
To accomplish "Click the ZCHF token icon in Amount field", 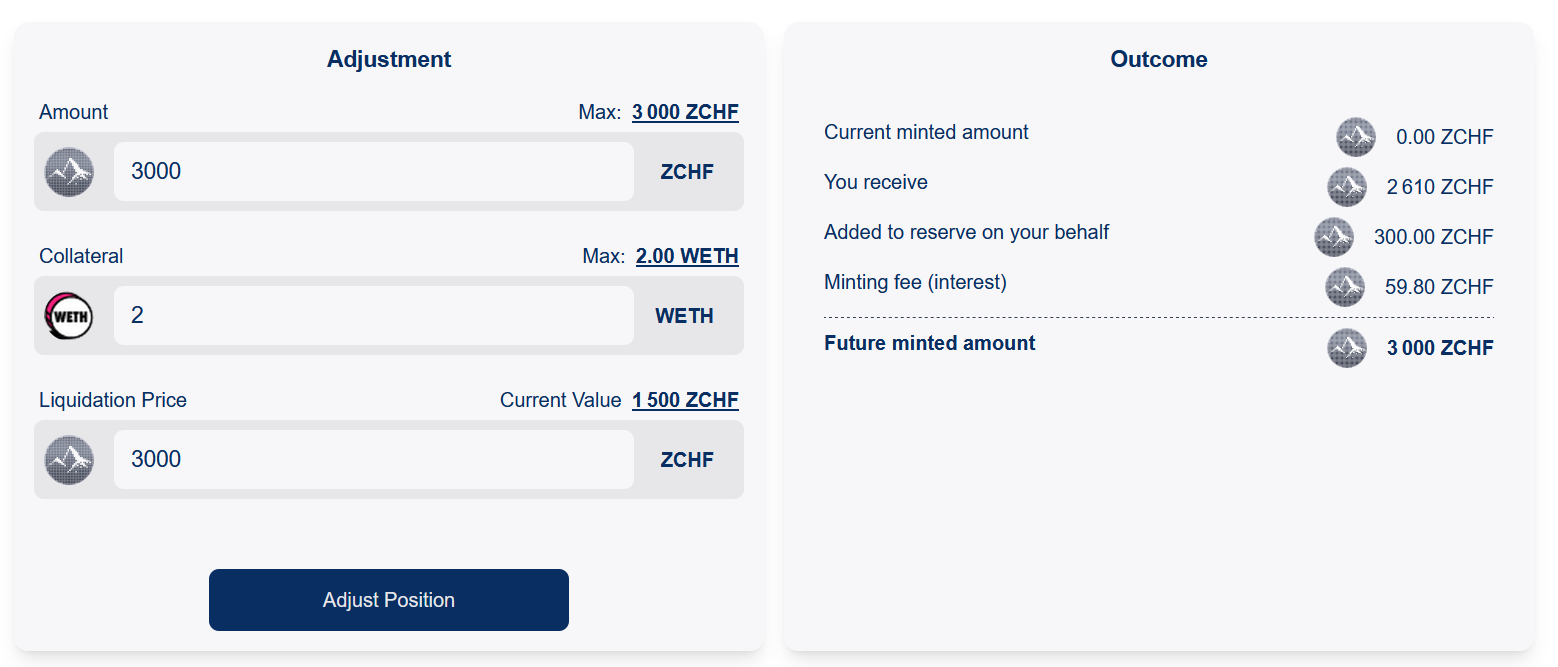I will tap(69, 172).
